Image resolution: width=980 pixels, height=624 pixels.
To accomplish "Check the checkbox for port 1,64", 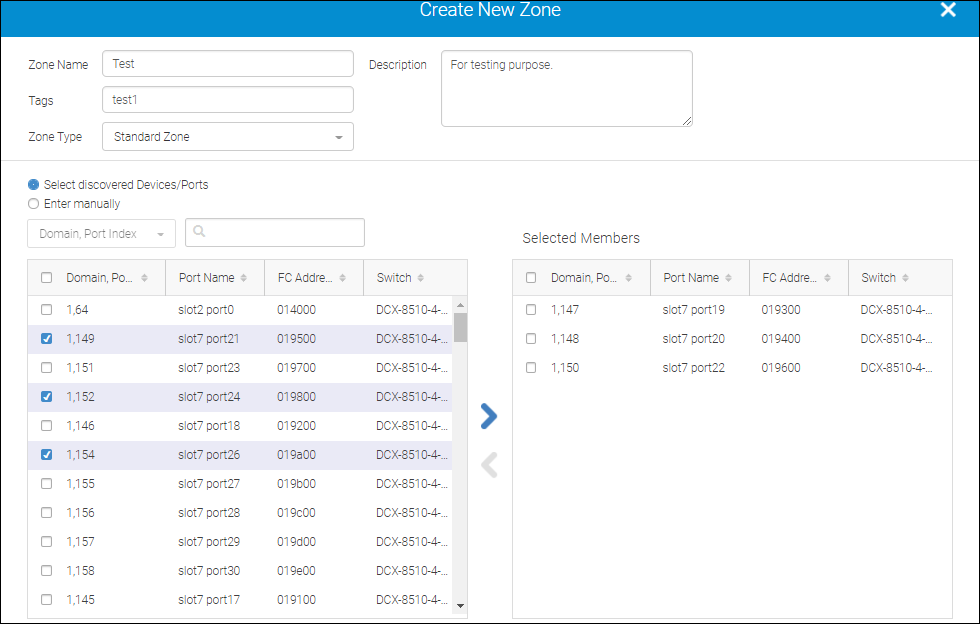I will (45, 310).
